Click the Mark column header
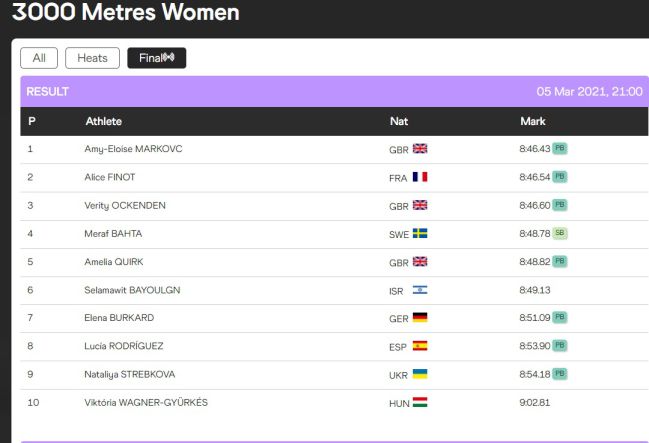649x443 pixels. [533, 121]
